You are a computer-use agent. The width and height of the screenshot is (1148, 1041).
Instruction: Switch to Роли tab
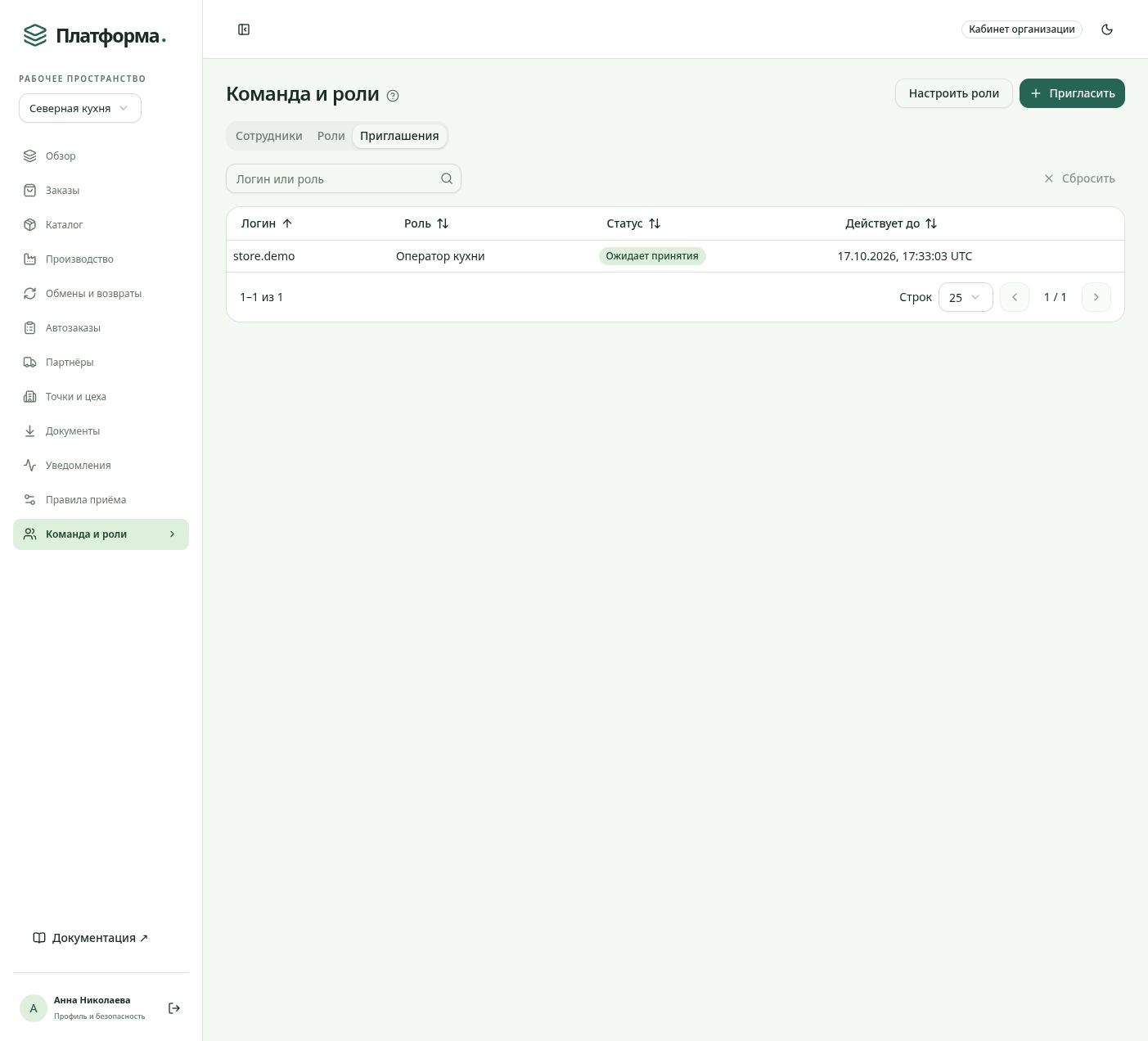coord(331,136)
